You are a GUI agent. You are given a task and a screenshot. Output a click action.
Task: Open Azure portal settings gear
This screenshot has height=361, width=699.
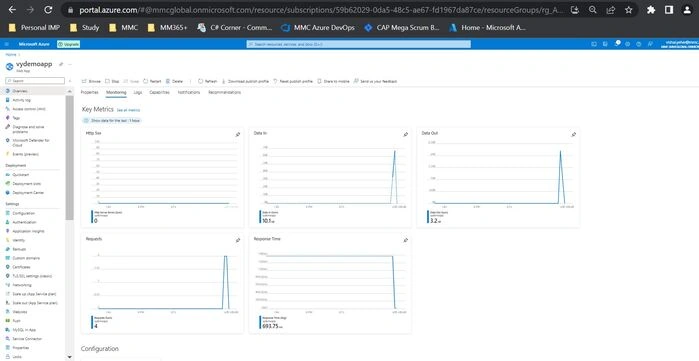click(628, 44)
